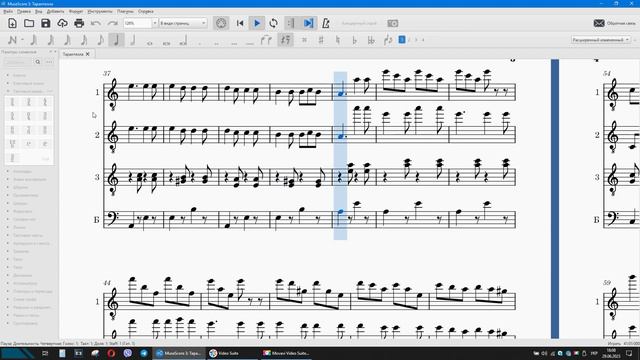The height and width of the screenshot is (360, 640).
Task: Select the longa duration
Action: [183, 40]
